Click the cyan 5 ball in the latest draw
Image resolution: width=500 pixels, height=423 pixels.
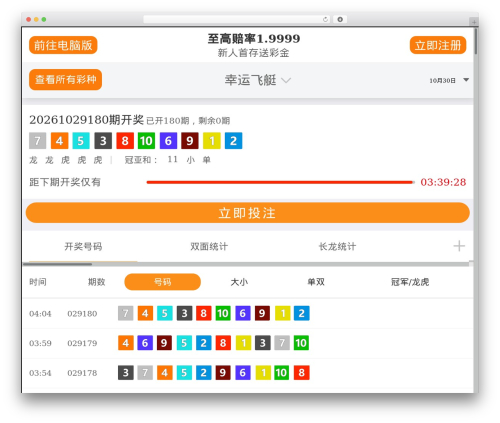pyautogui.click(x=81, y=141)
